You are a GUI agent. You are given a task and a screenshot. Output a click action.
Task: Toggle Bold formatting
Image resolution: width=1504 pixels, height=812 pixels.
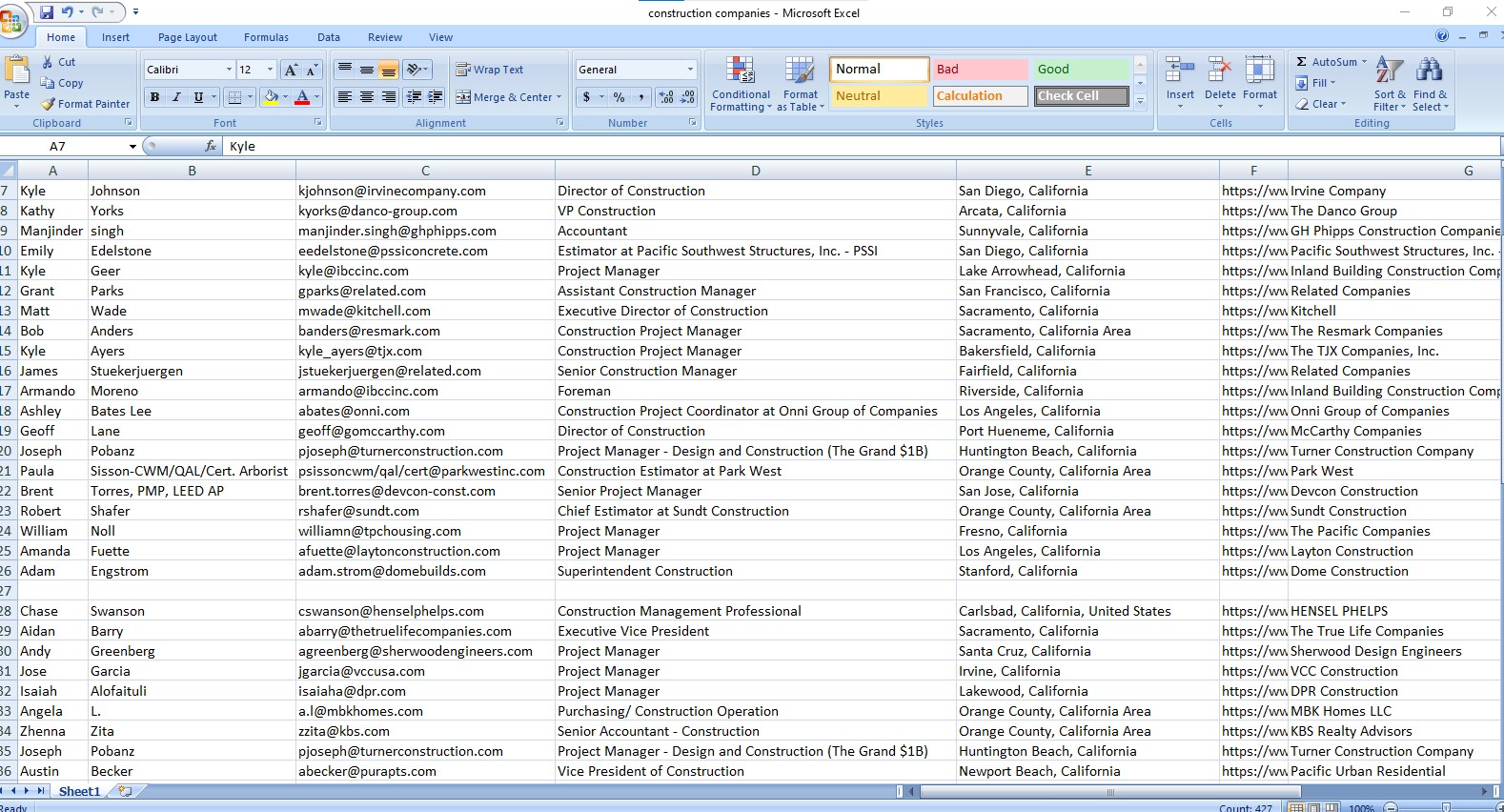[154, 97]
